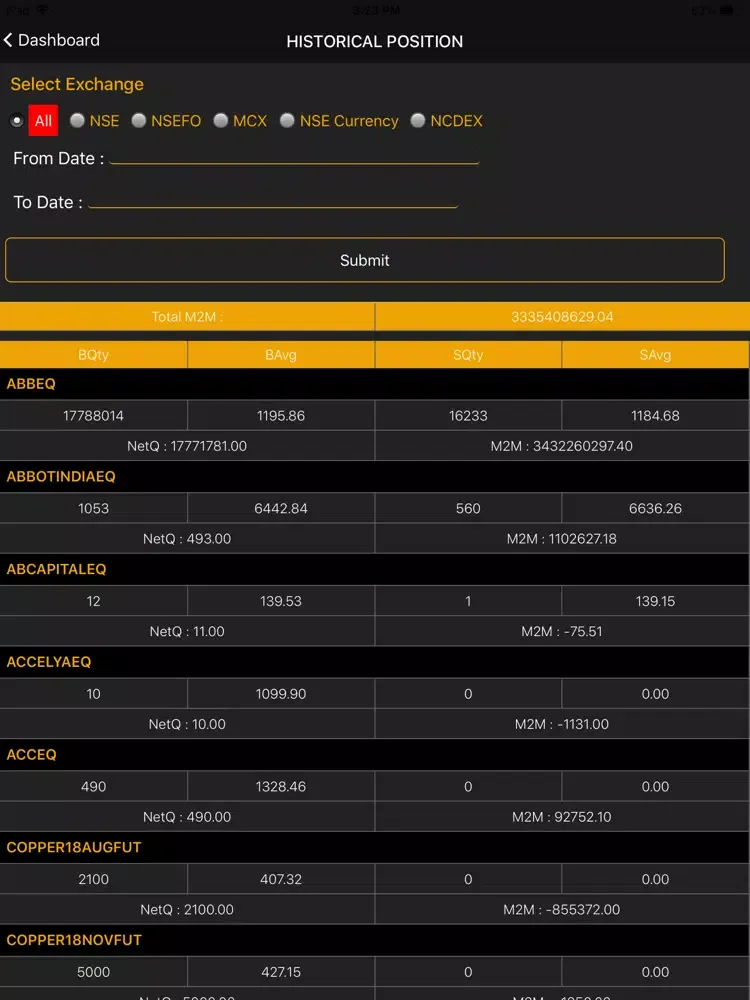Viewport: 750px width, 1000px height.
Task: Click sell quantity 560
Action: point(468,508)
